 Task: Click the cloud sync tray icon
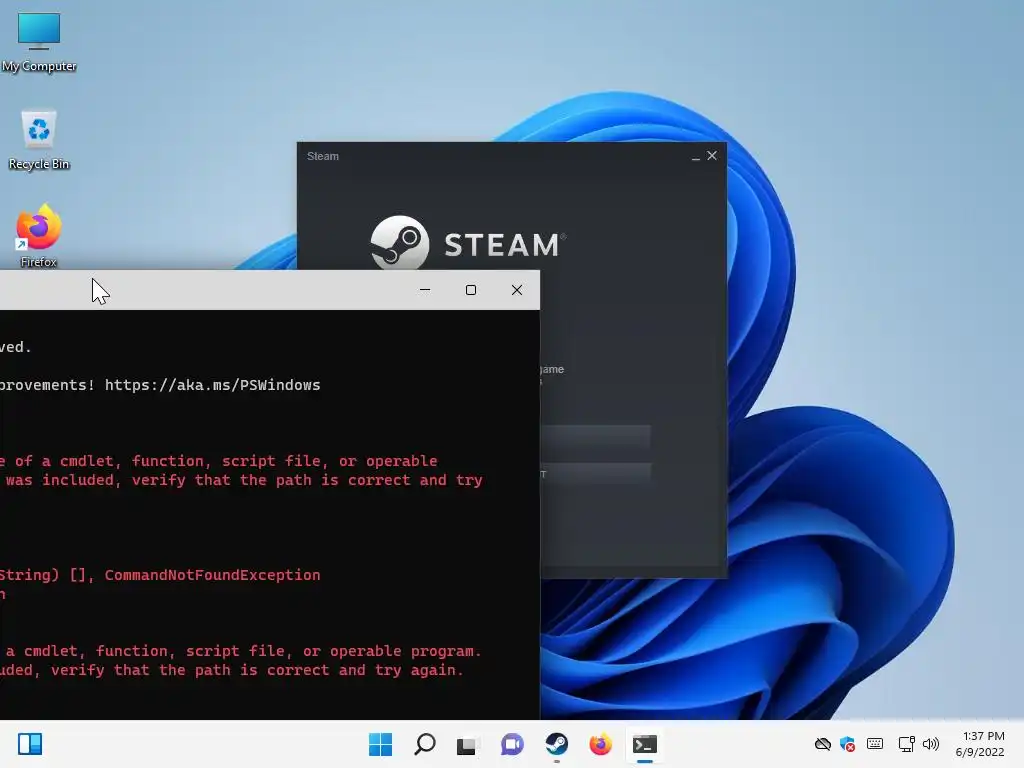tap(823, 744)
